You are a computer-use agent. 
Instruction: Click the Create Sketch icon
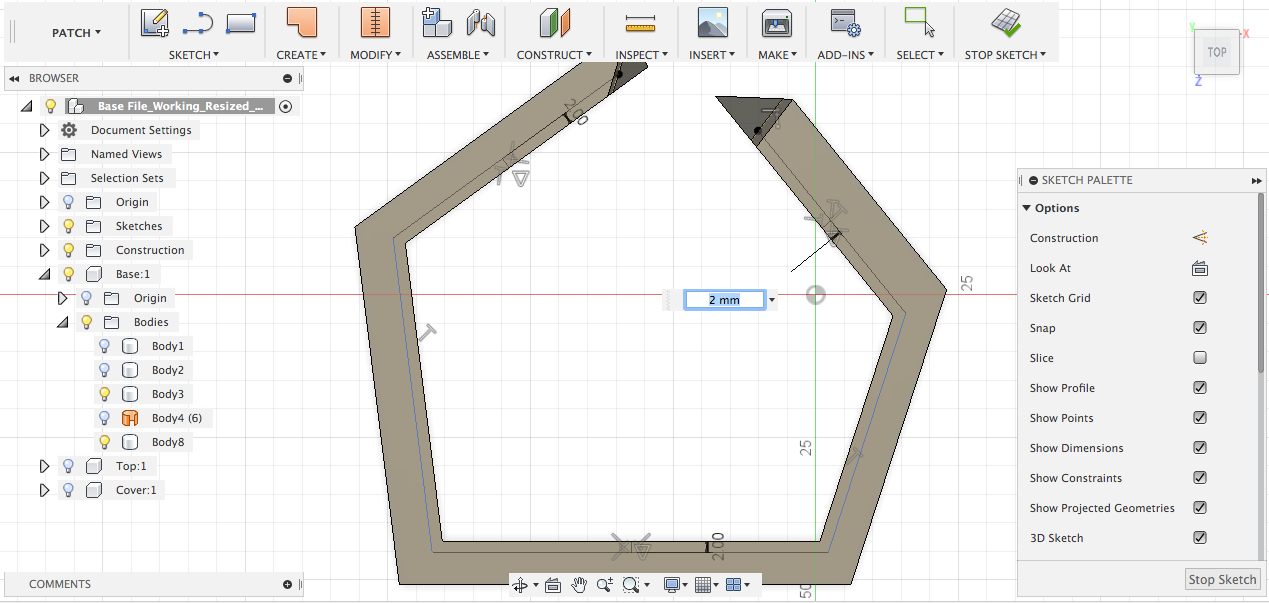click(154, 22)
